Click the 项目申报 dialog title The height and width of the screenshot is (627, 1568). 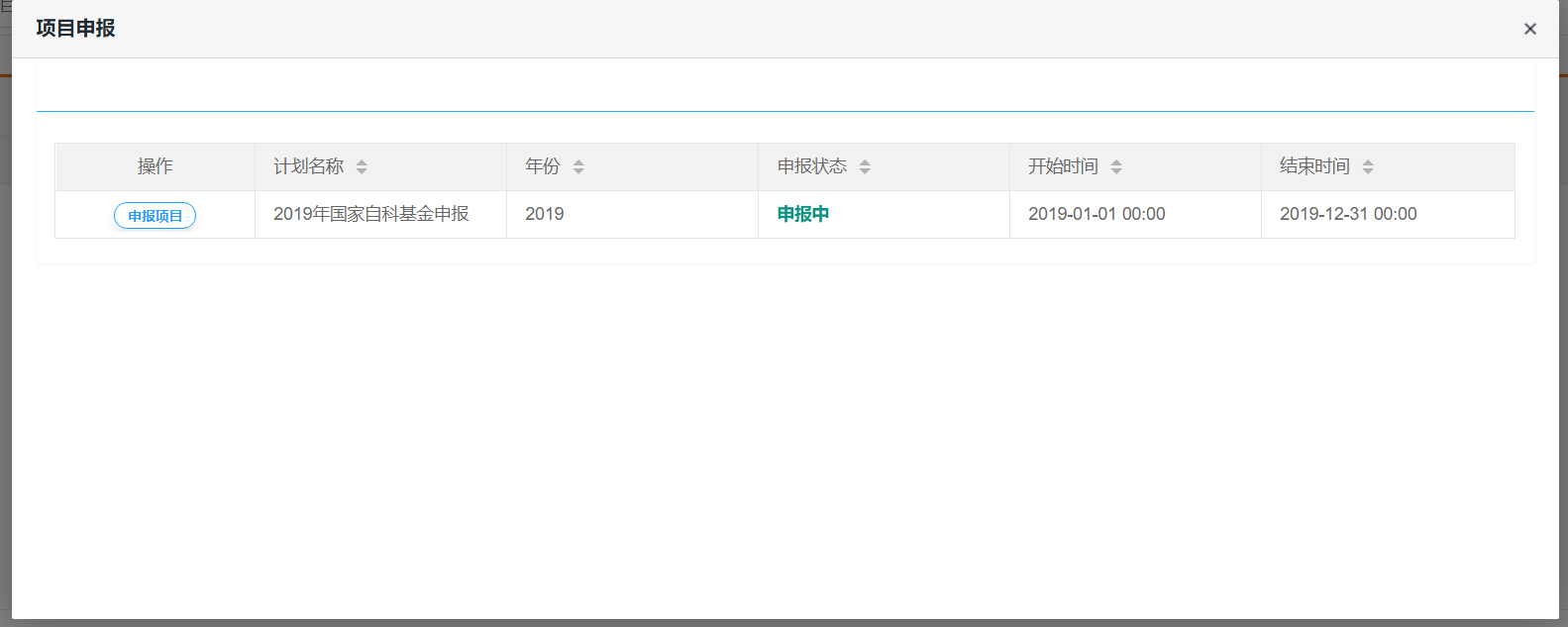click(x=75, y=29)
